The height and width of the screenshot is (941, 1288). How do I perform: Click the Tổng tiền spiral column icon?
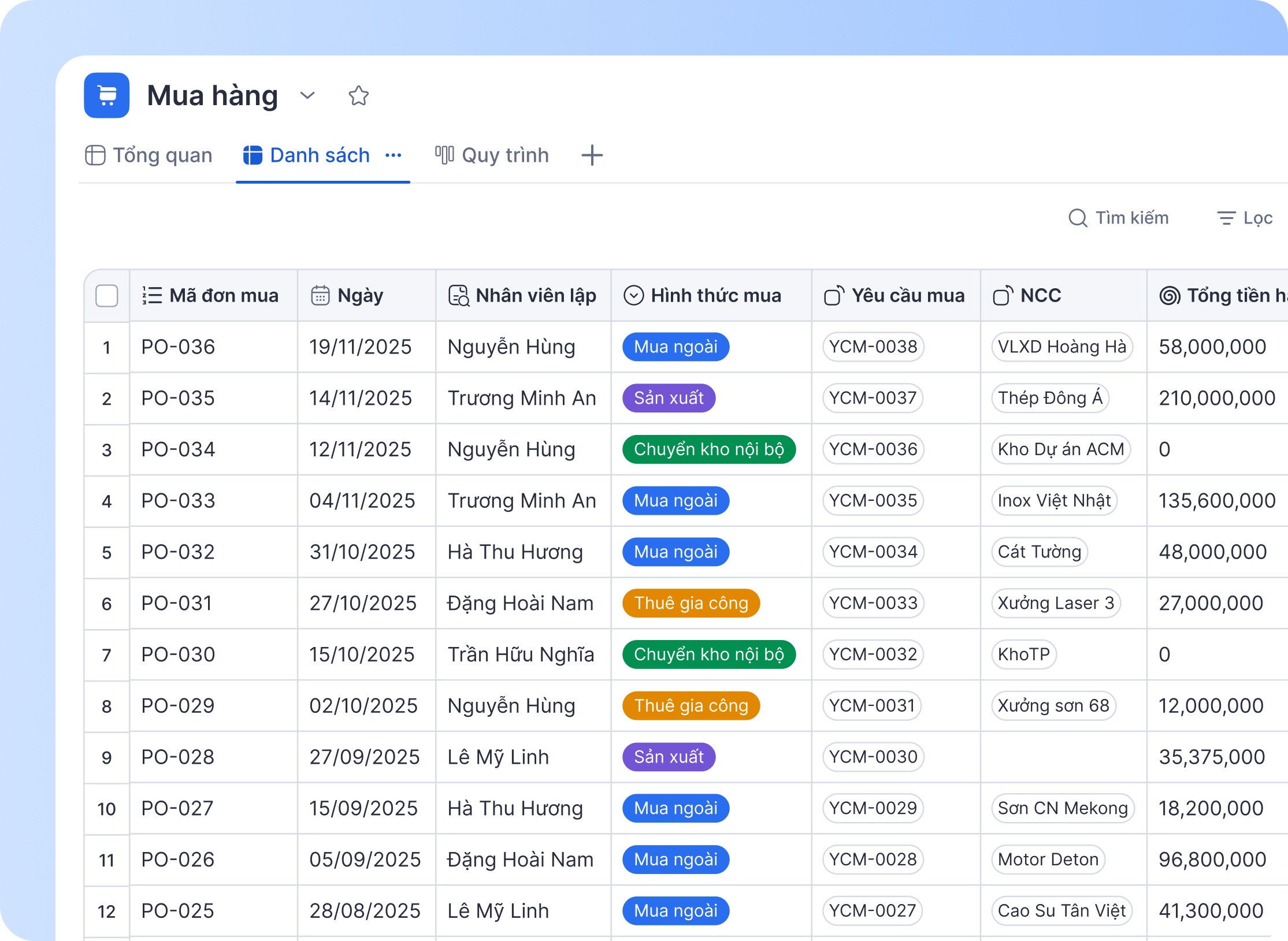point(1170,296)
